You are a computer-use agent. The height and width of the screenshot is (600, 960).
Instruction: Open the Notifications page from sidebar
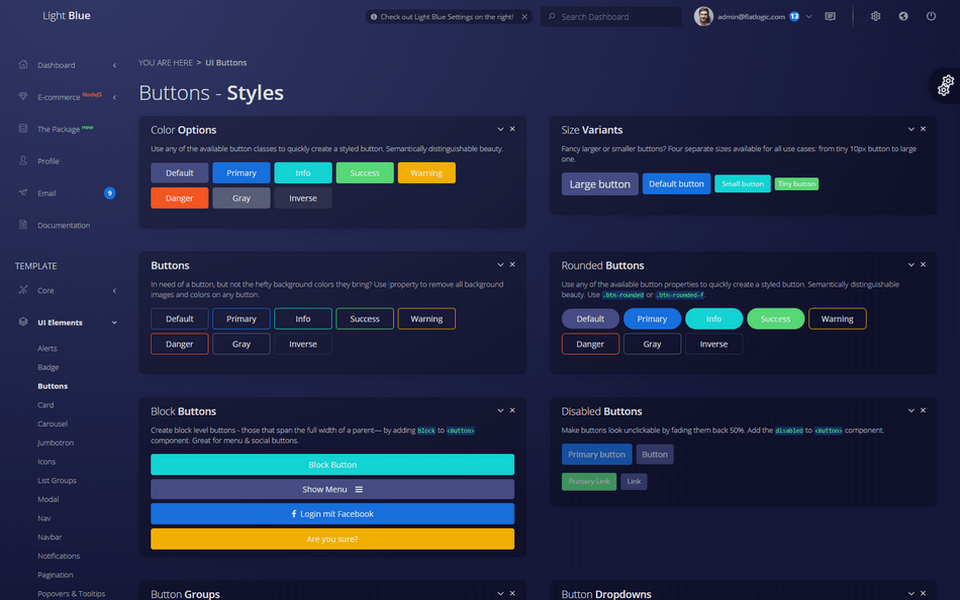58,556
